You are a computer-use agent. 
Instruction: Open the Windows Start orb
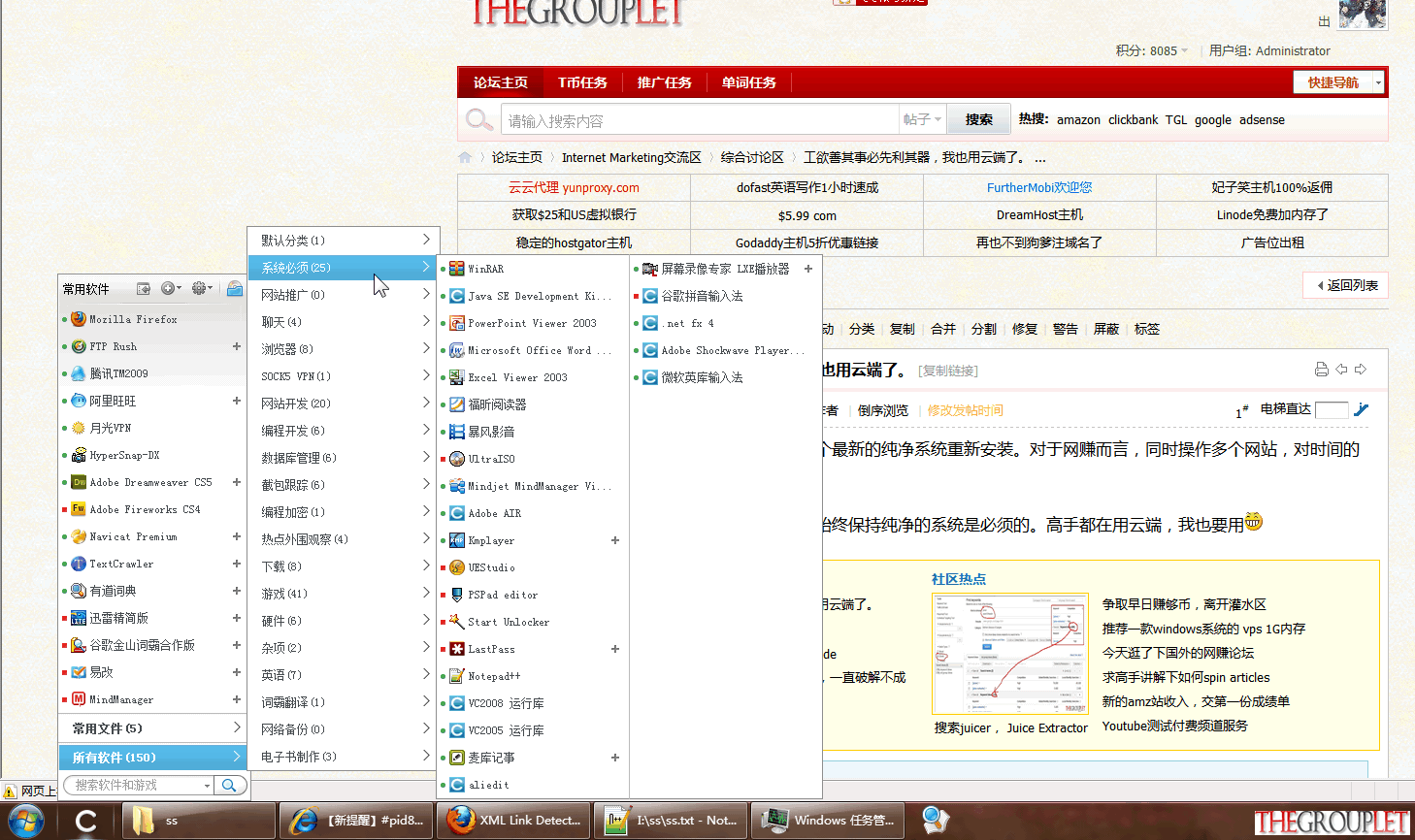pyautogui.click(x=26, y=821)
